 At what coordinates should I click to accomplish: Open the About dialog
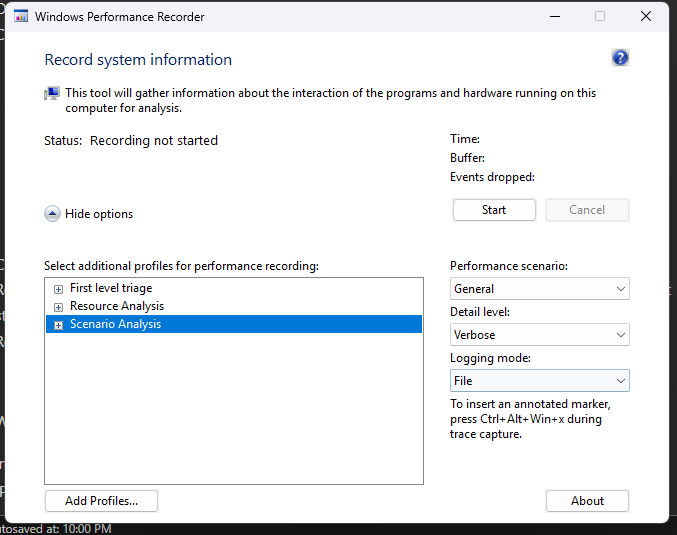click(x=587, y=501)
